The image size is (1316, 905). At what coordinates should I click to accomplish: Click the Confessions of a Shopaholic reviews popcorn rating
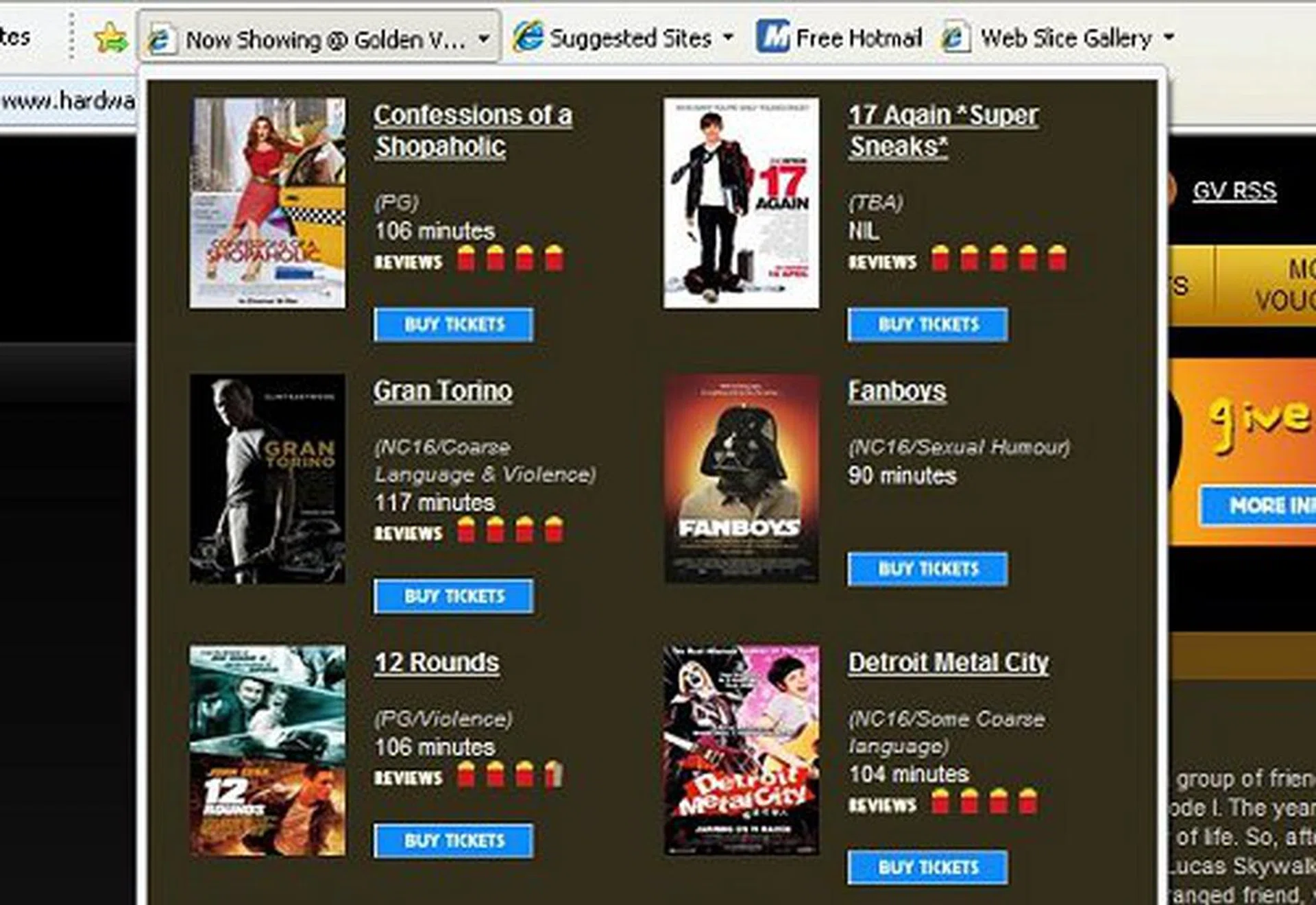point(510,259)
